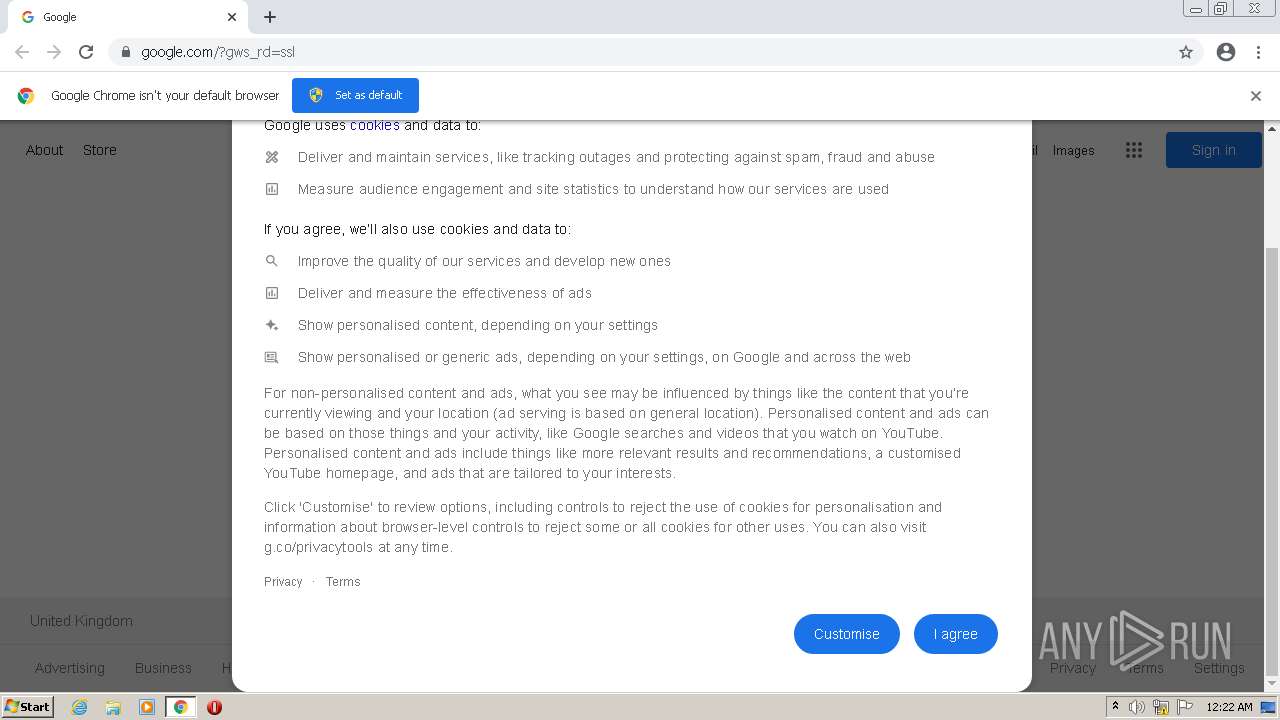Open the Action Center flag icon

[x=1185, y=707]
